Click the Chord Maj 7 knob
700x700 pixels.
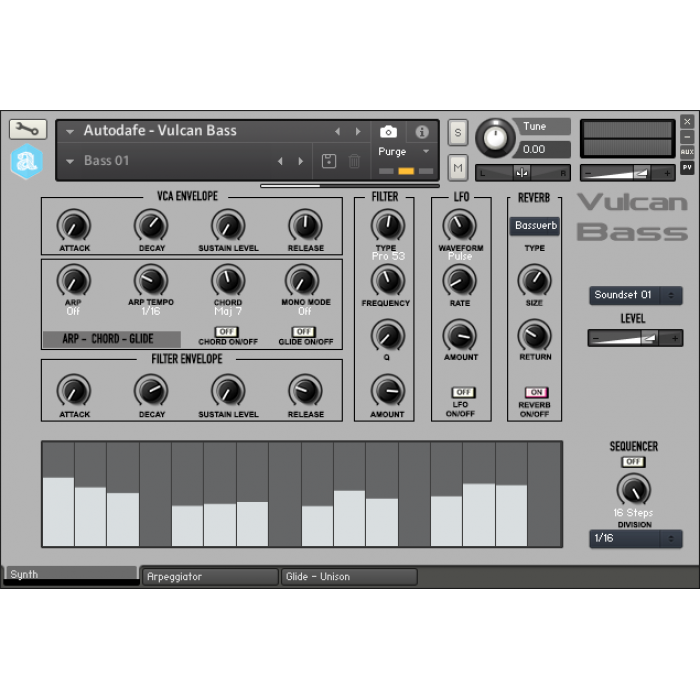228,281
